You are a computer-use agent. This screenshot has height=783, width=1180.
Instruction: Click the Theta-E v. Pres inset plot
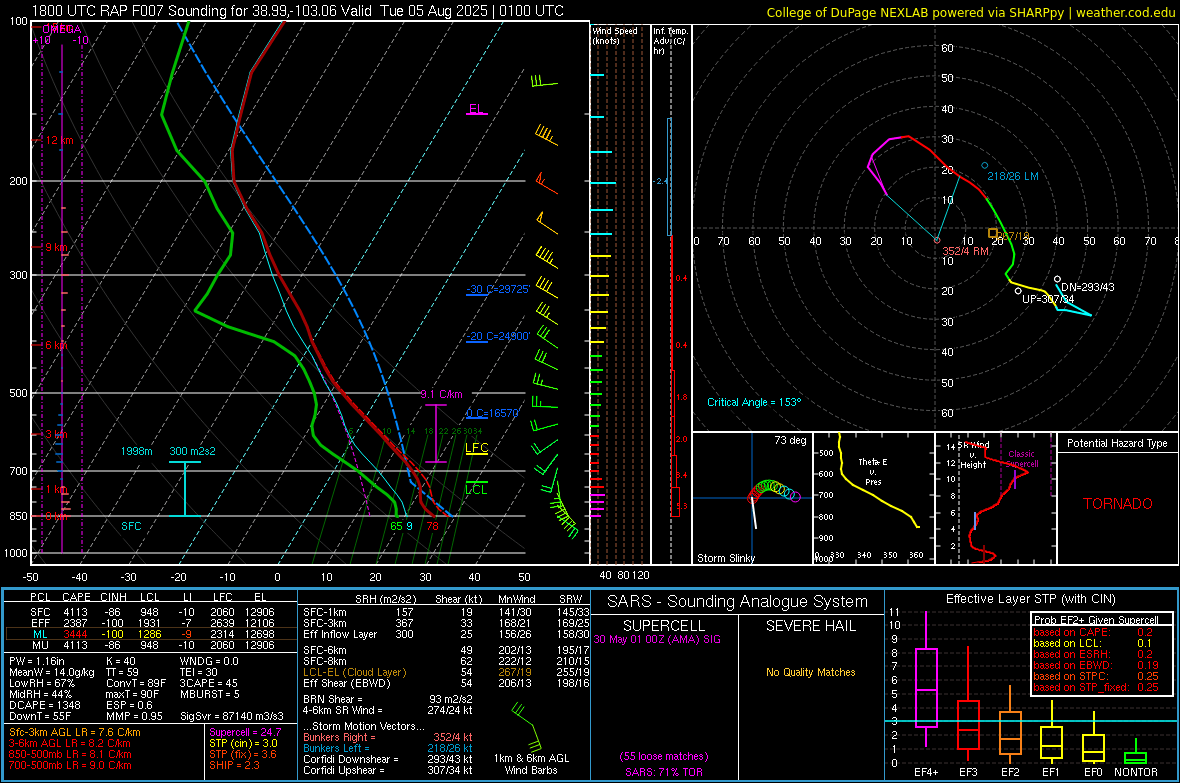pos(873,498)
